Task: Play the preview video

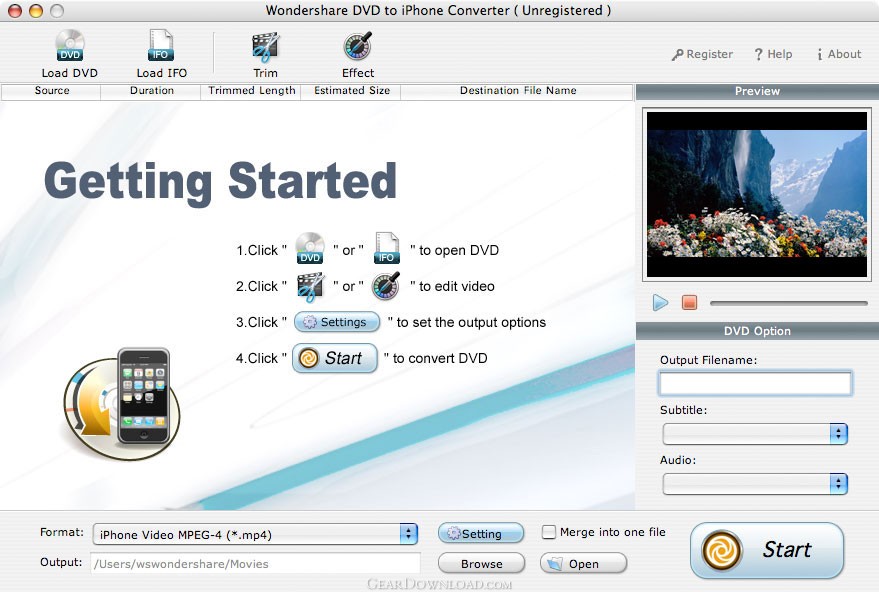Action: click(660, 303)
